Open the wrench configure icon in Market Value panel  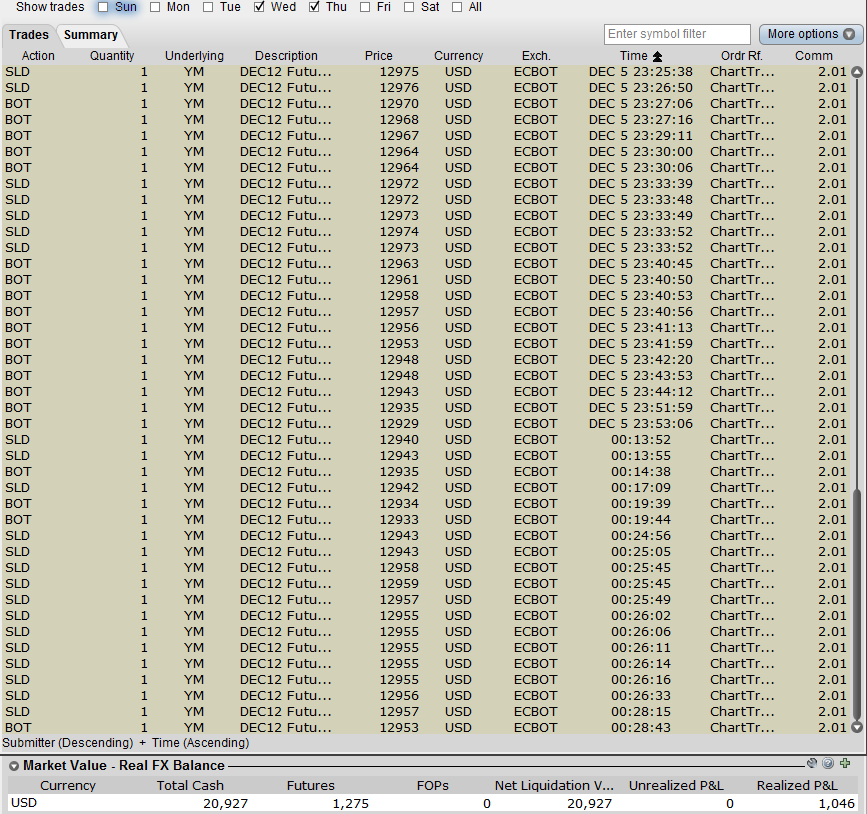[x=812, y=763]
